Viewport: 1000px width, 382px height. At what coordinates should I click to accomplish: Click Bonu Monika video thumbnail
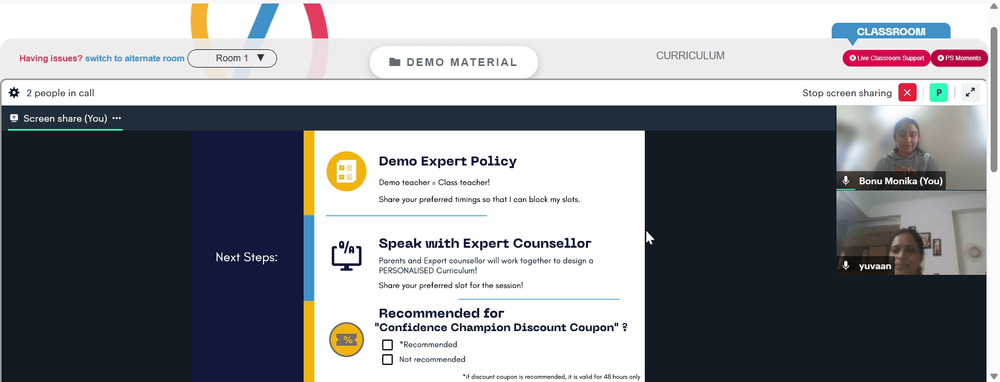point(911,147)
